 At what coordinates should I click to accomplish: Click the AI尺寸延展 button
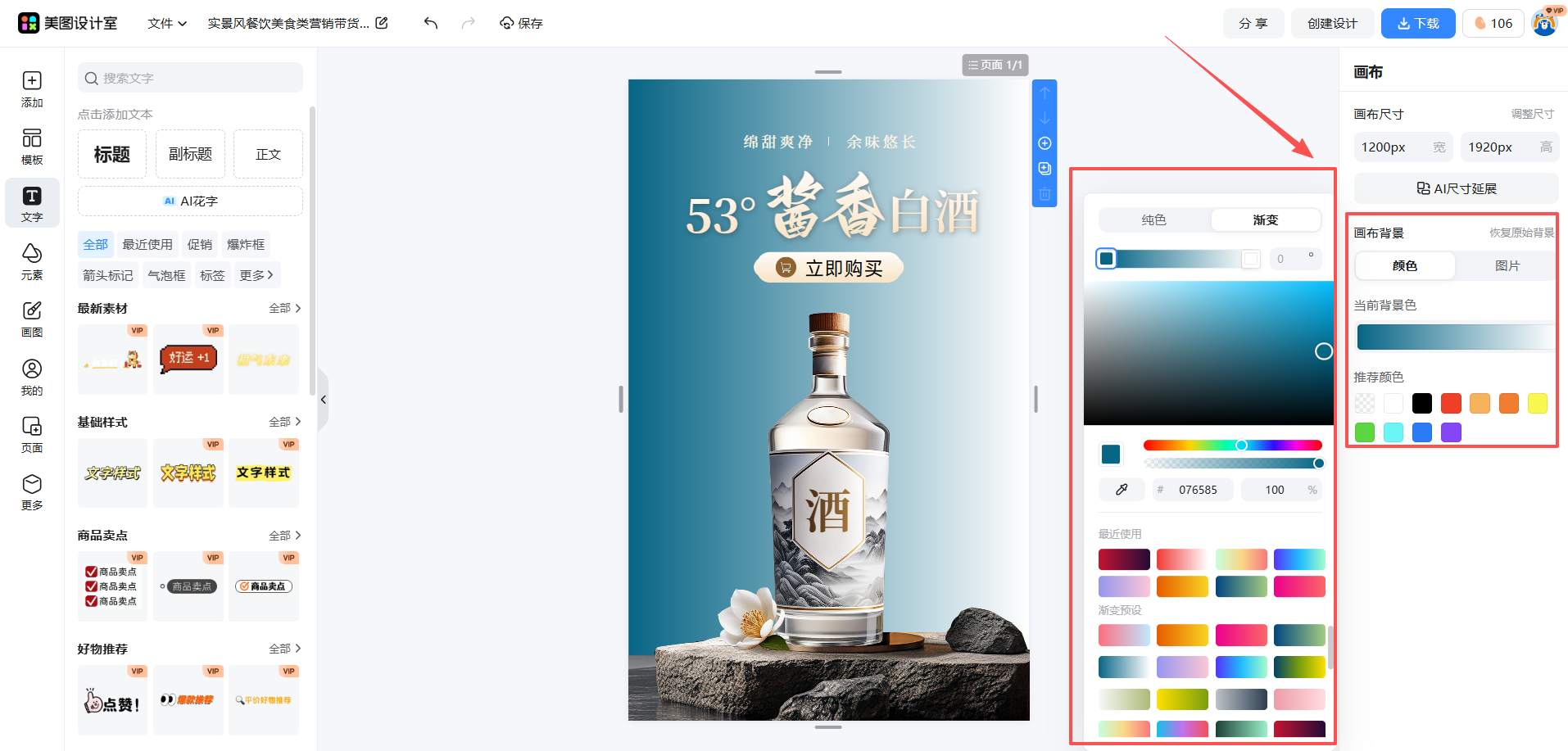(1456, 188)
